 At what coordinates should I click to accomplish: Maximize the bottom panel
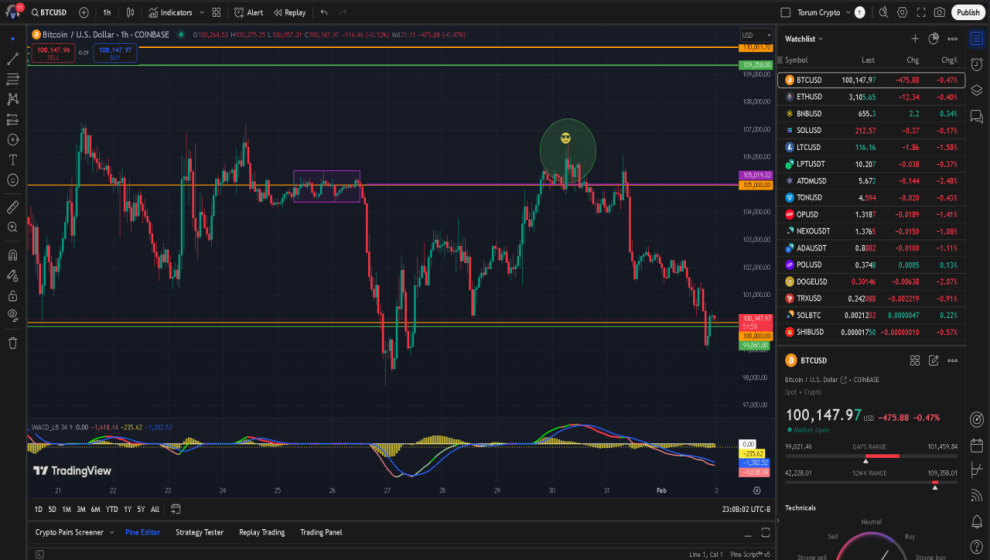click(x=766, y=533)
